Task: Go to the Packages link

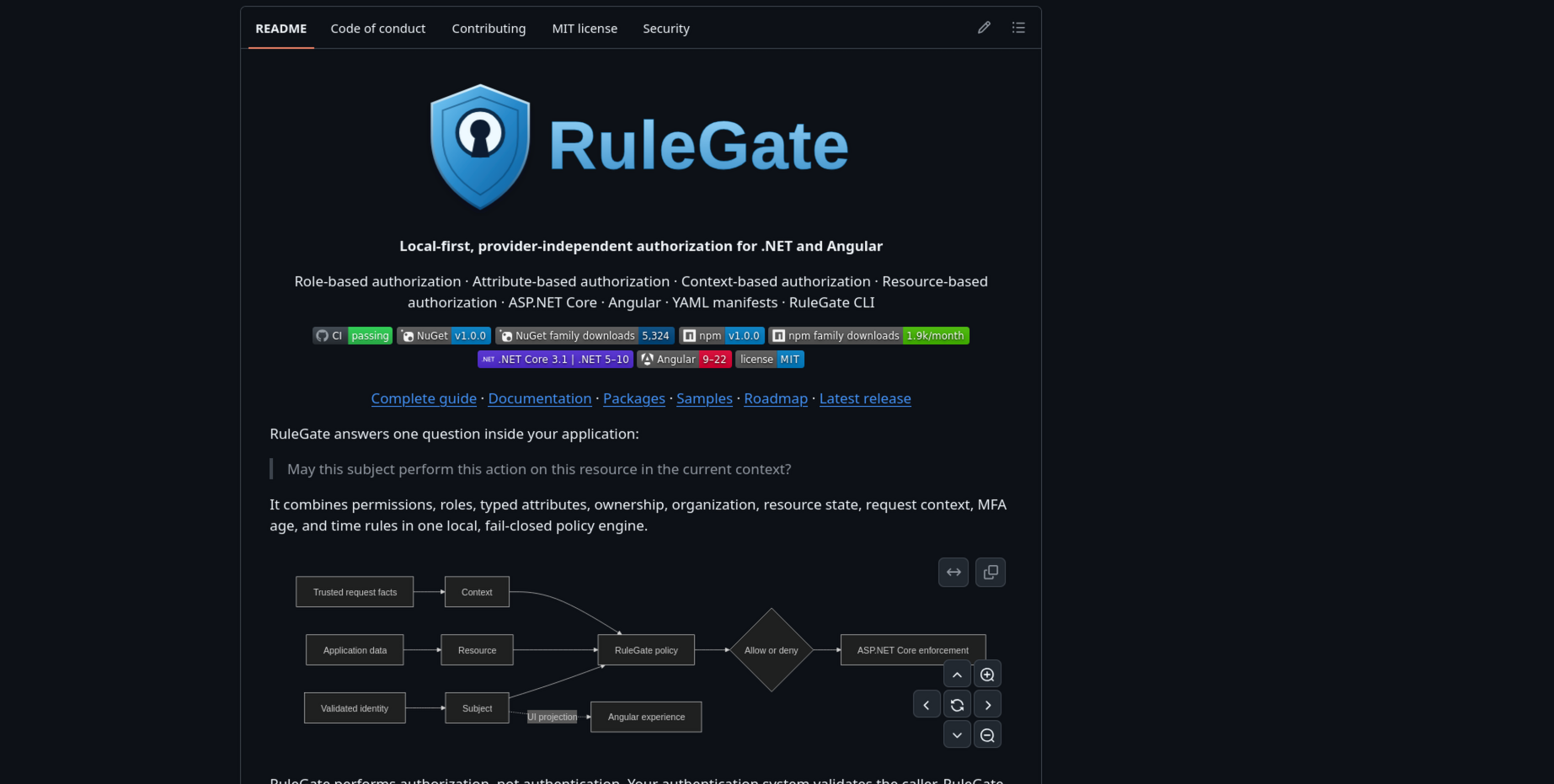Action: pos(634,399)
